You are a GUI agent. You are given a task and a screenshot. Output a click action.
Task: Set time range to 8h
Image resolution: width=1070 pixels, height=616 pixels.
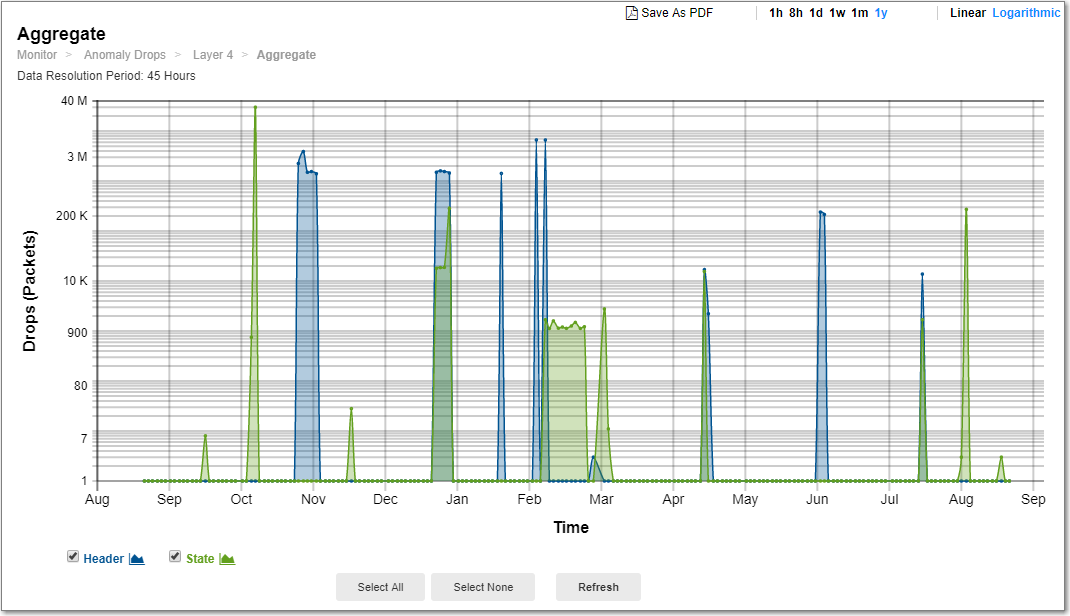tap(796, 13)
